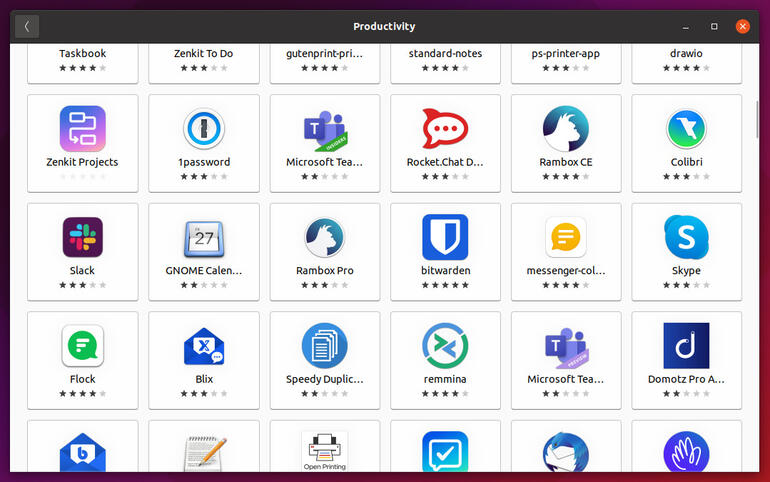Click the Rambox Pro name label

[x=325, y=270]
